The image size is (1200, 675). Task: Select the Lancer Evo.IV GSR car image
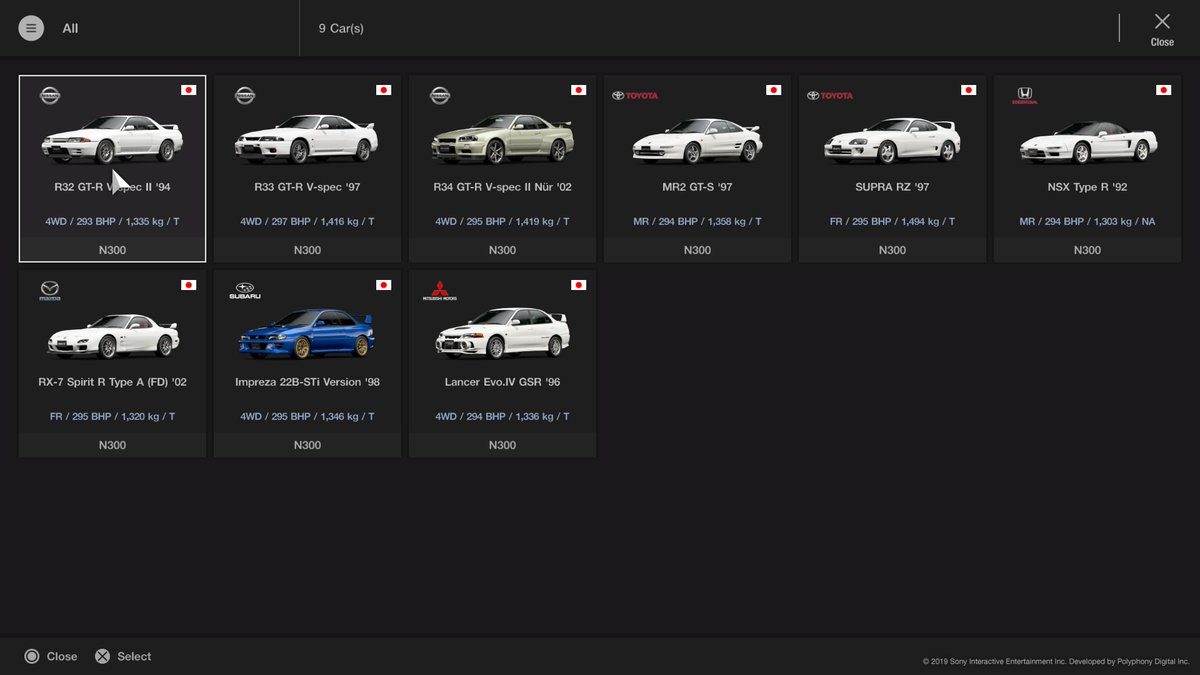[502, 334]
